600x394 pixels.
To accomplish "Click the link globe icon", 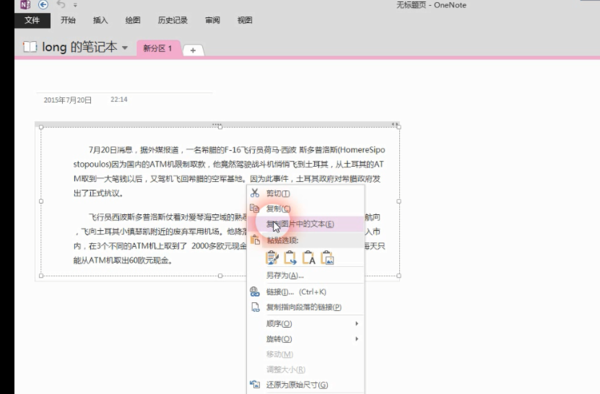I will (x=255, y=292).
